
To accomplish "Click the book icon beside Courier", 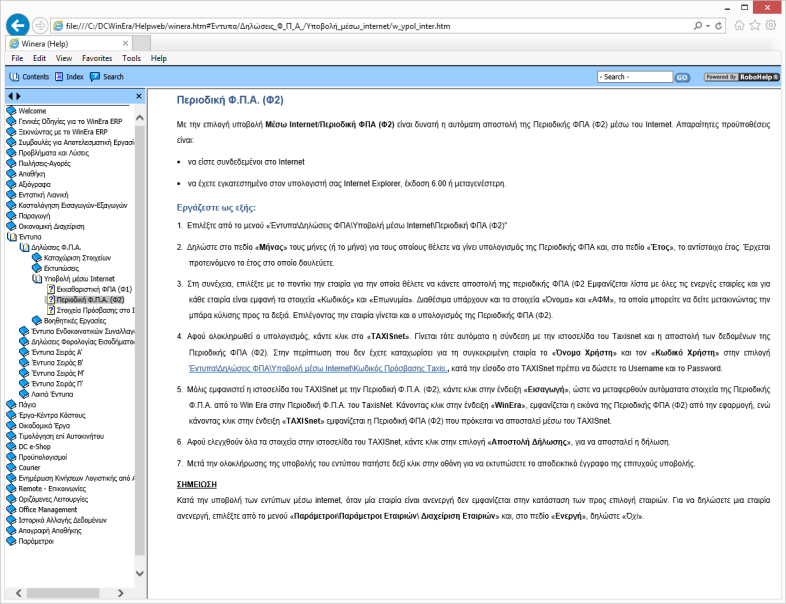I will (11, 468).
